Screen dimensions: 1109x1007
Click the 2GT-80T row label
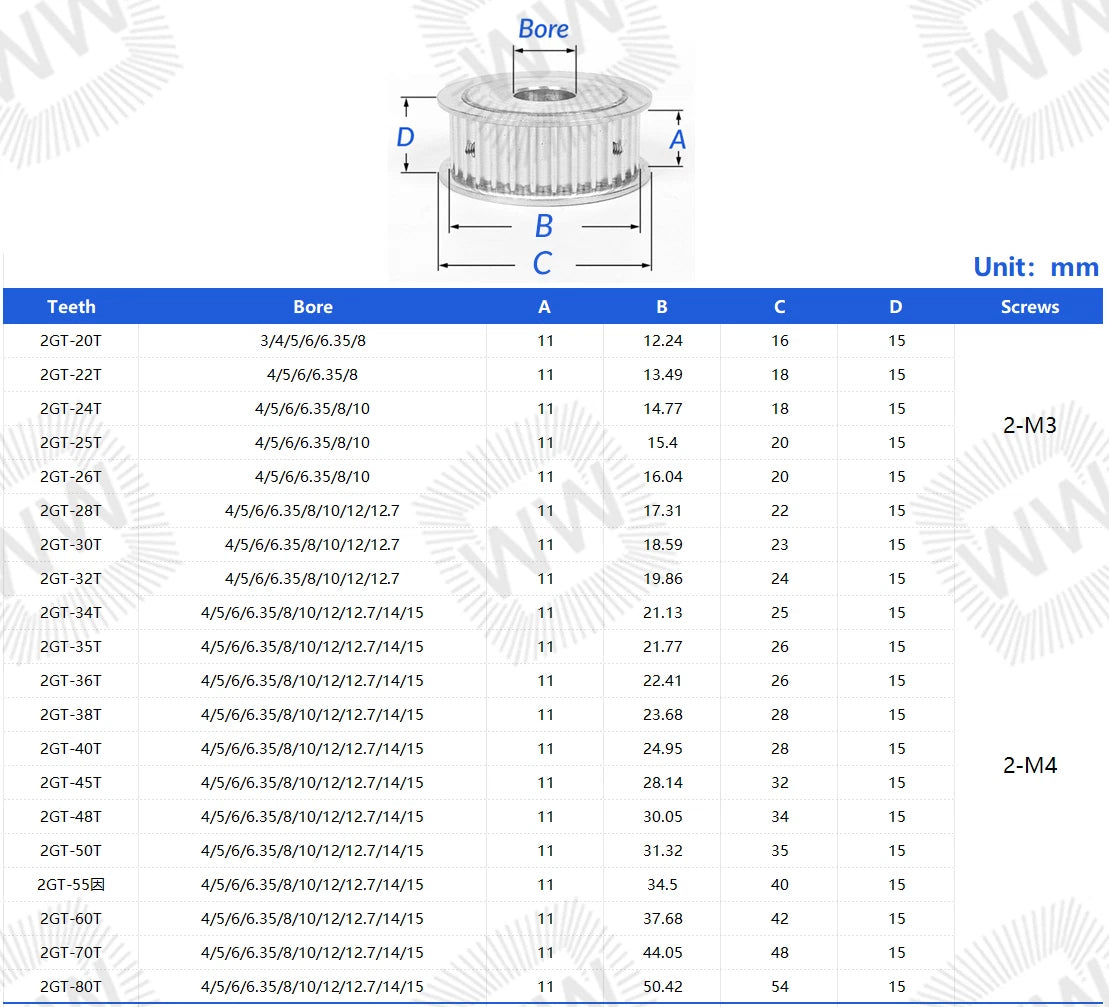[x=71, y=986]
